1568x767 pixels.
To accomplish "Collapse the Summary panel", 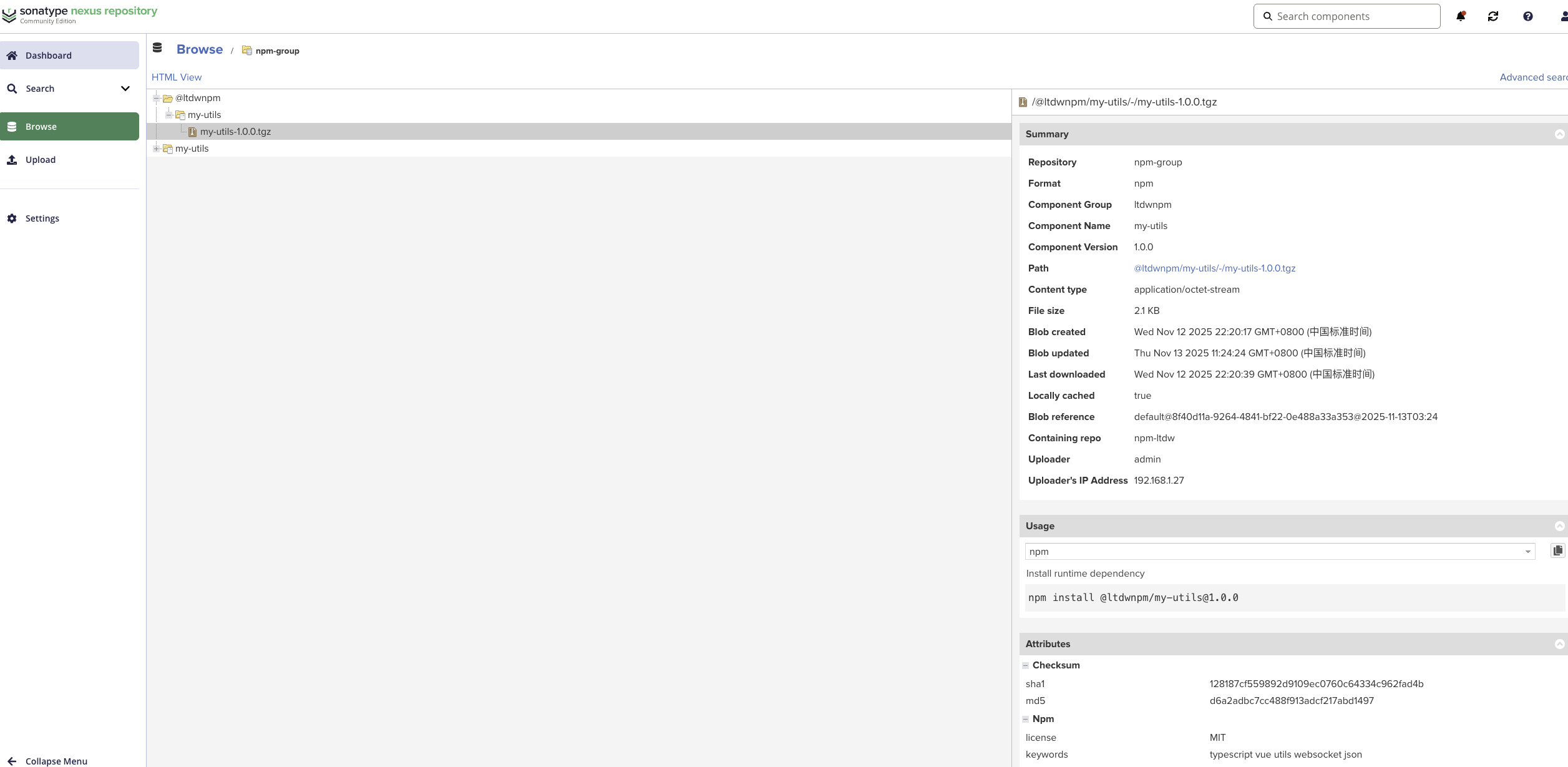I will coord(1559,134).
